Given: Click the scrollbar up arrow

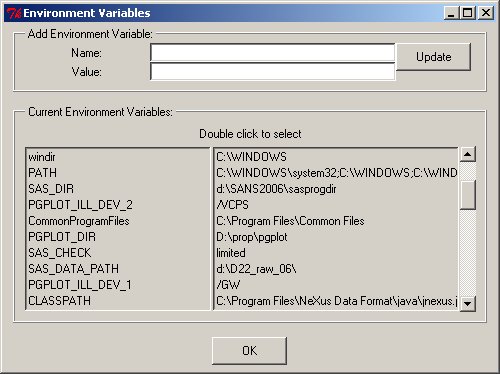Looking at the screenshot, I should click(468, 154).
